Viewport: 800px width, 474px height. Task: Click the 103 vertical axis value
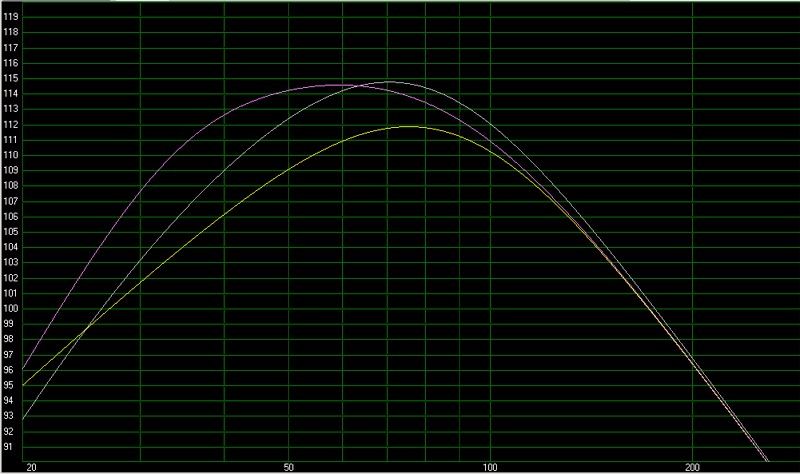pyautogui.click(x=11, y=262)
